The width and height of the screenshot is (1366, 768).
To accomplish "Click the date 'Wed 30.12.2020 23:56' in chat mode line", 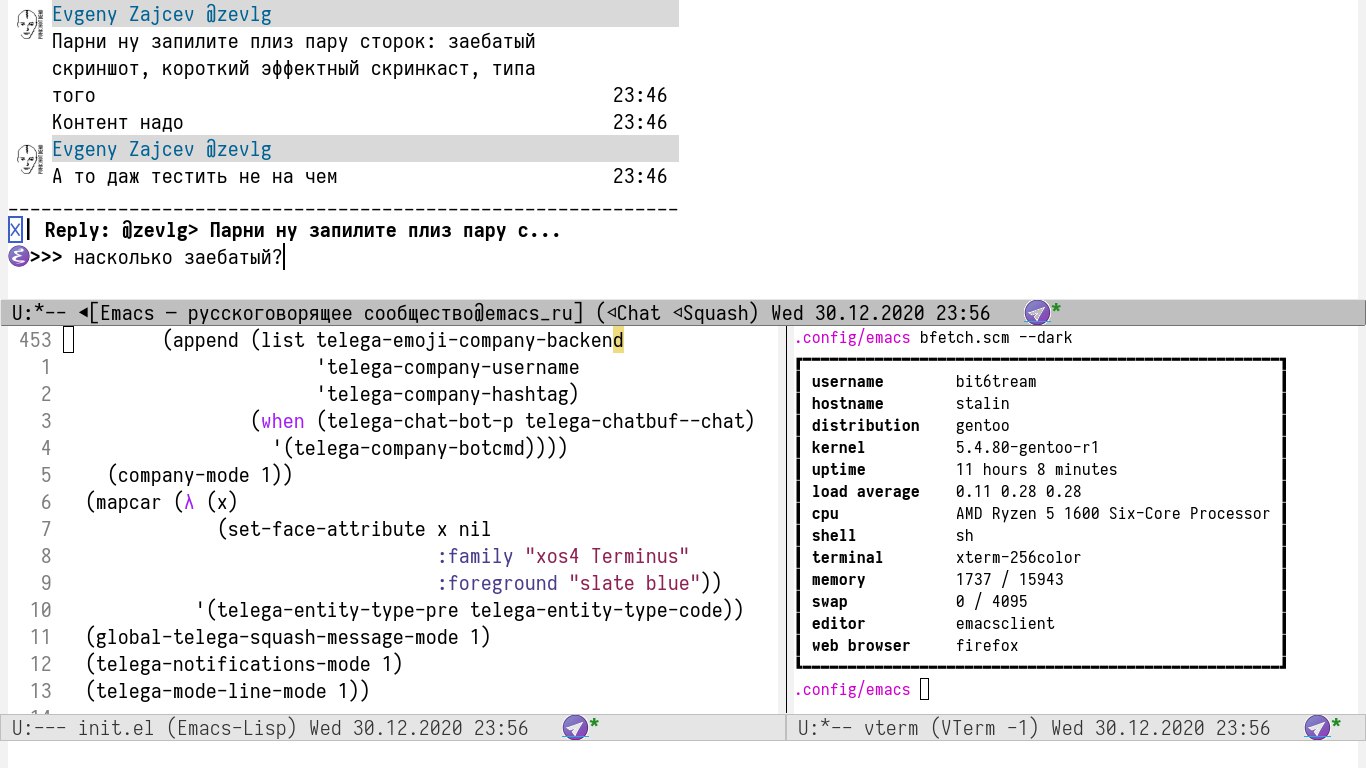I will pyautogui.click(x=881, y=313).
